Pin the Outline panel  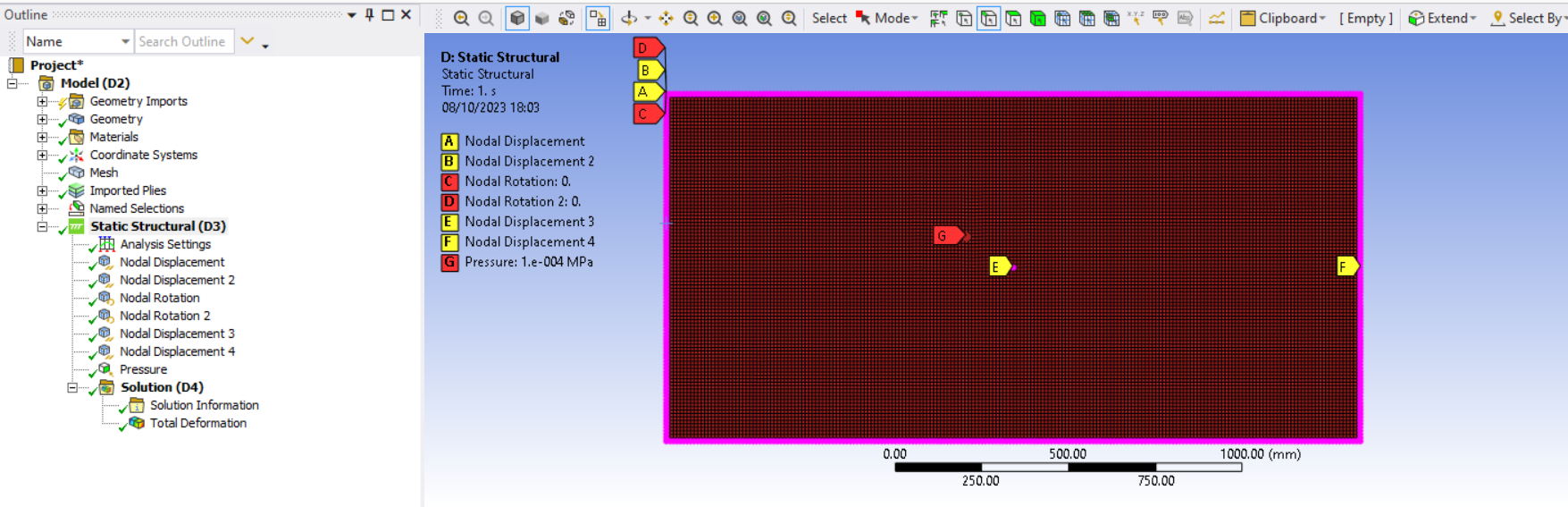click(x=370, y=14)
